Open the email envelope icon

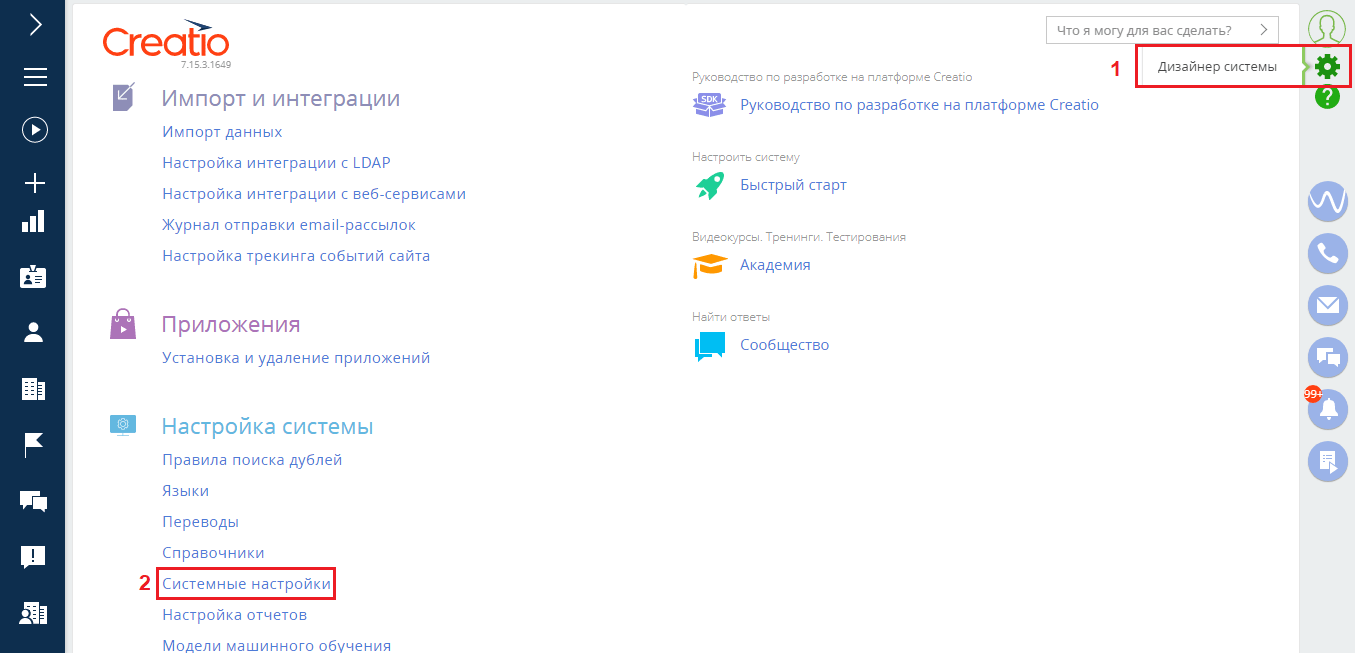1327,306
